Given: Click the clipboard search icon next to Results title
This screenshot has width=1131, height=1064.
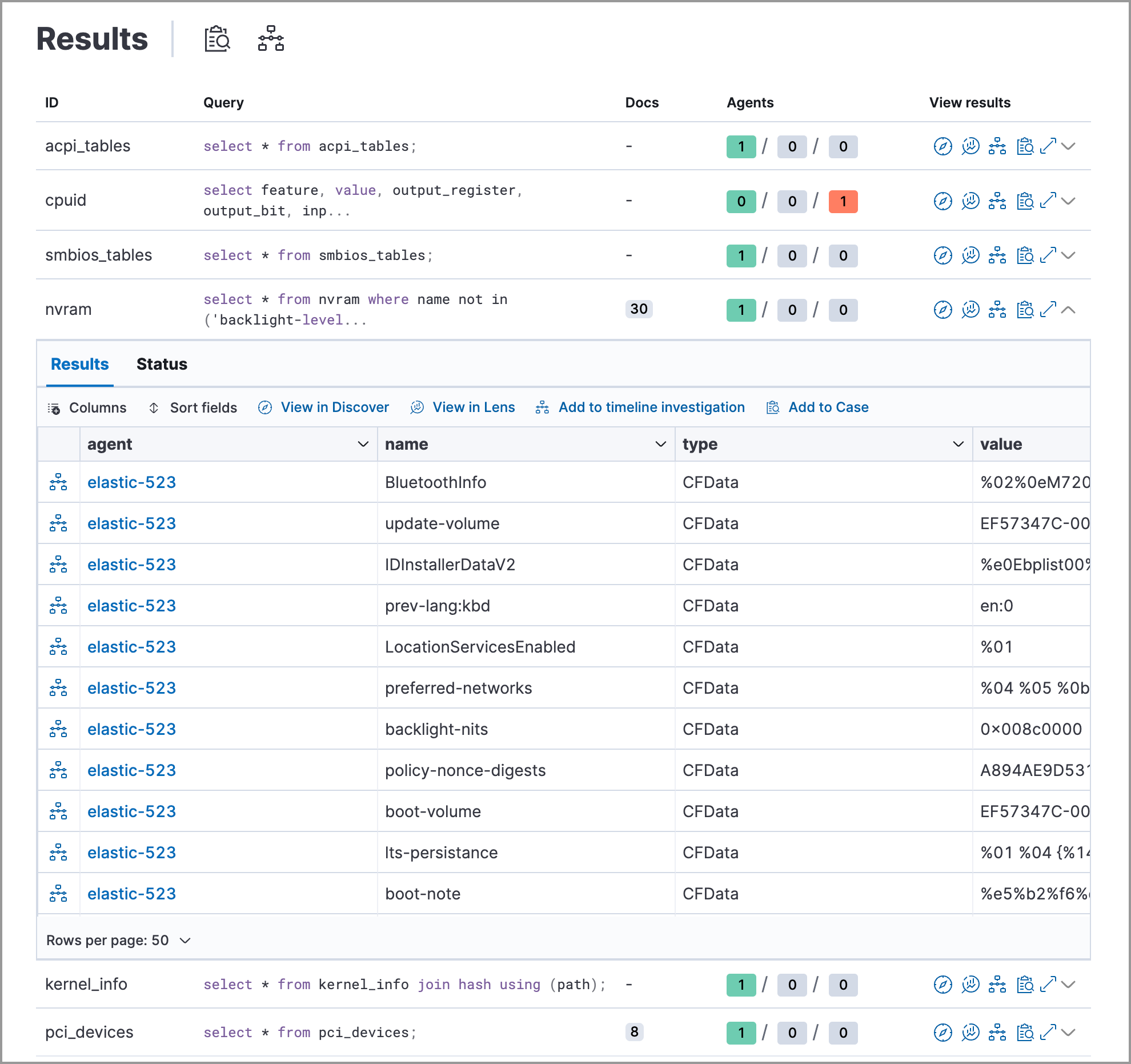Looking at the screenshot, I should [217, 39].
